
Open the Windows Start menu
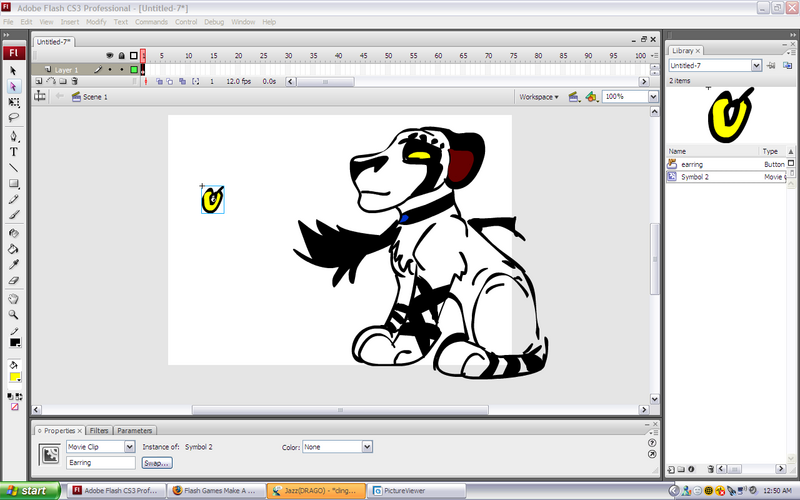pos(30,491)
